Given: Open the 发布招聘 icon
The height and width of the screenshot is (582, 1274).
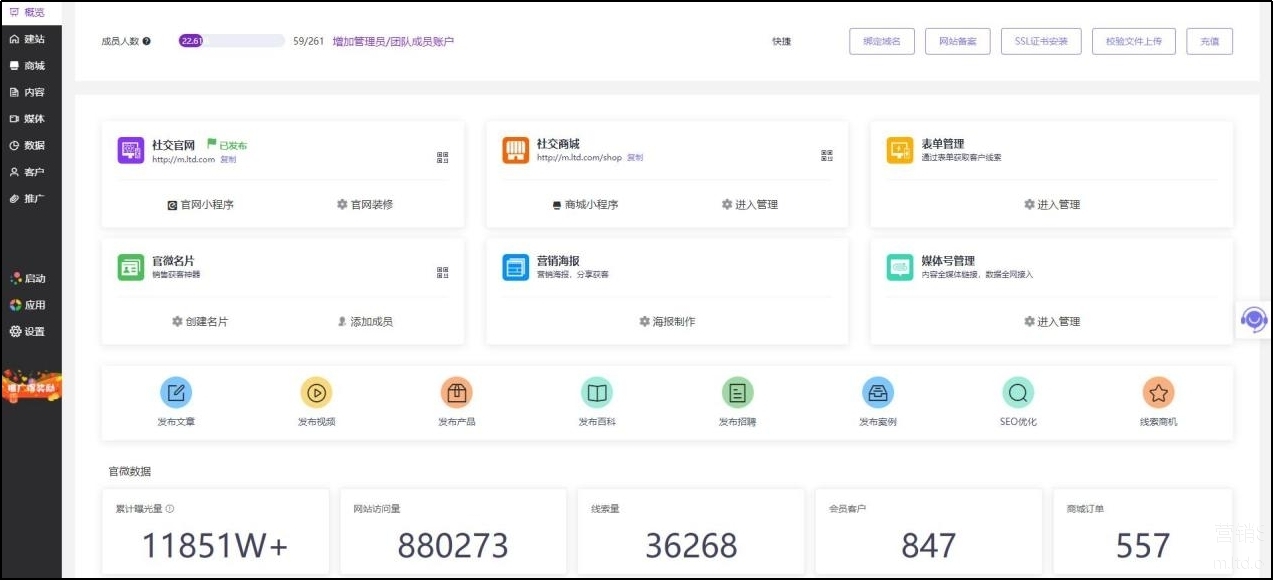Looking at the screenshot, I should tap(737, 393).
